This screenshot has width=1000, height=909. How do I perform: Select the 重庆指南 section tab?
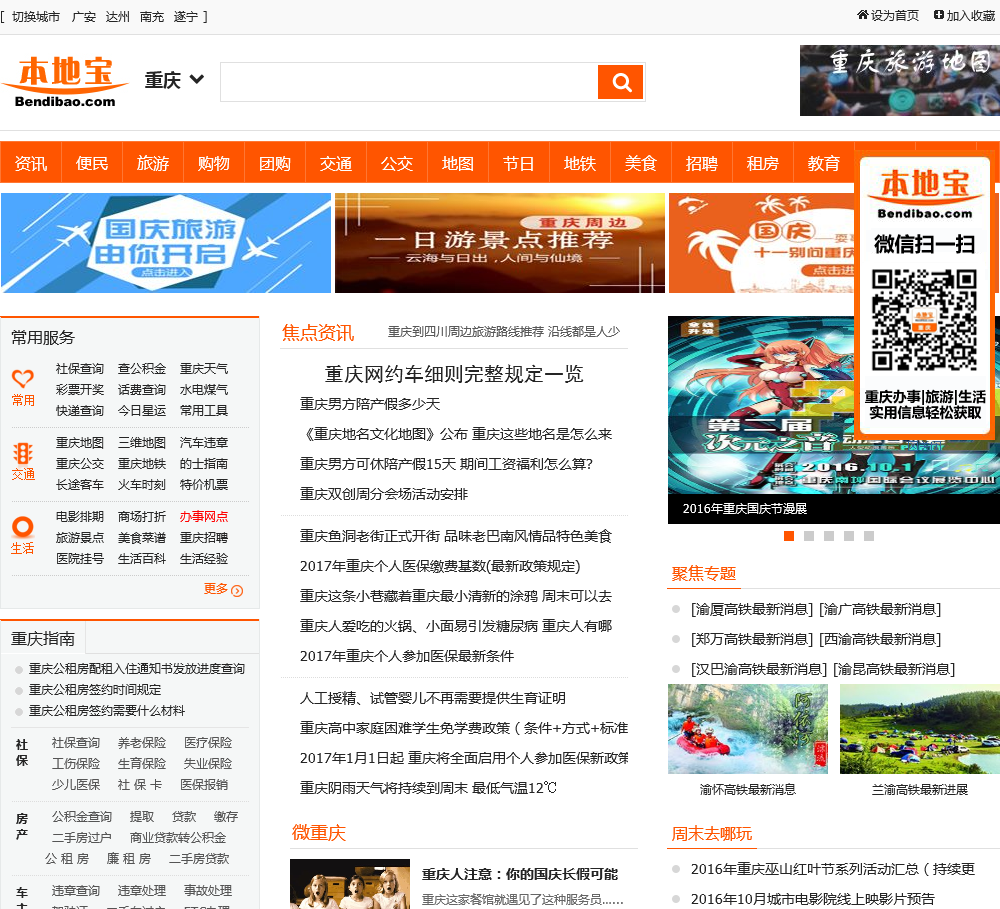point(43,639)
